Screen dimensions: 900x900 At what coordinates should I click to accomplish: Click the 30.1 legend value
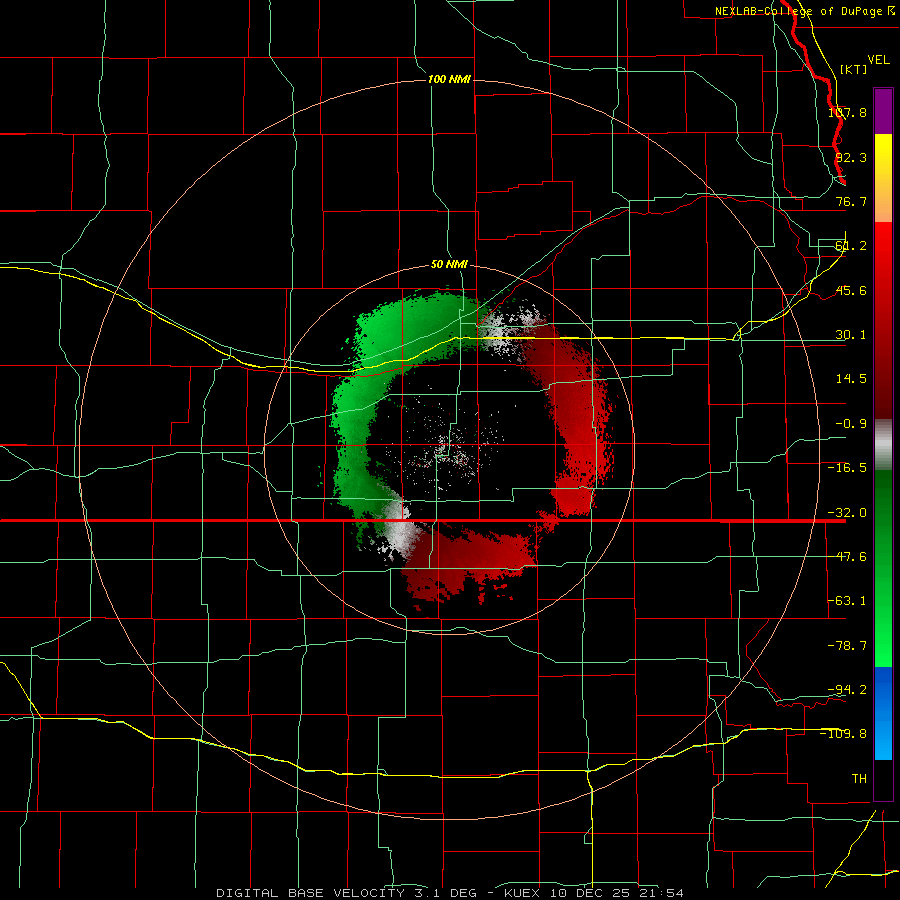(851, 335)
